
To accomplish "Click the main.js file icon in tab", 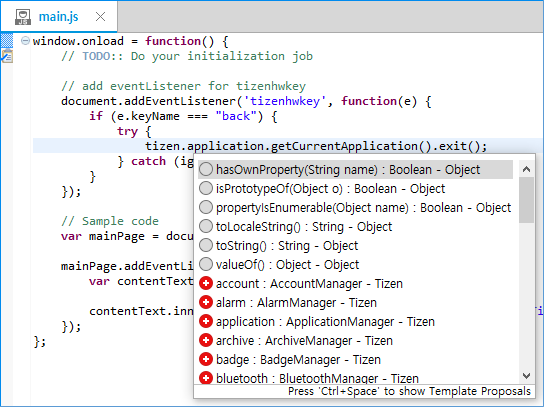I will tap(23, 17).
